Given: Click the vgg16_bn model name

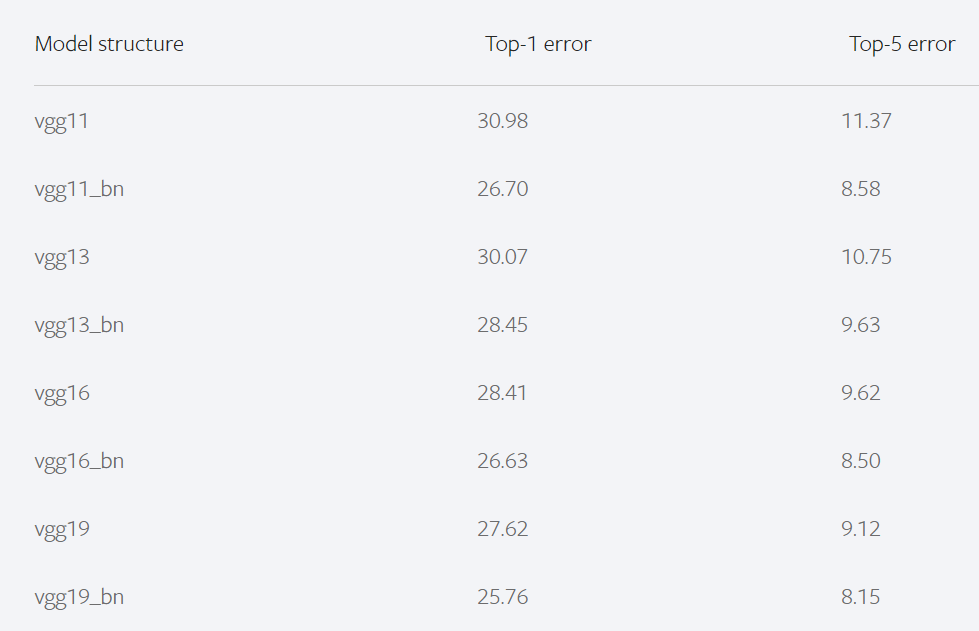Looking at the screenshot, I should tap(79, 462).
